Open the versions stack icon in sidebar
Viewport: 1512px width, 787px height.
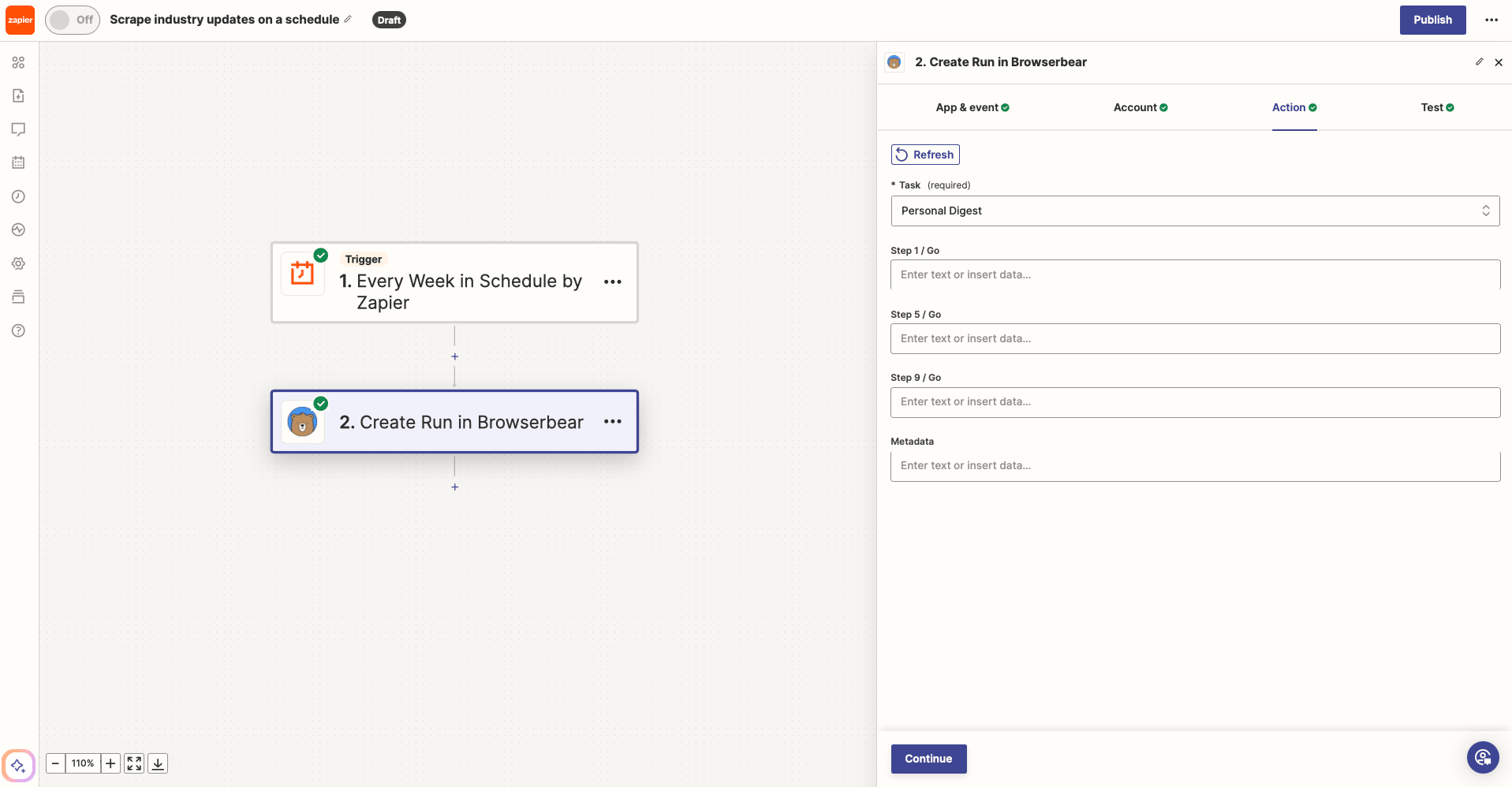(18, 297)
